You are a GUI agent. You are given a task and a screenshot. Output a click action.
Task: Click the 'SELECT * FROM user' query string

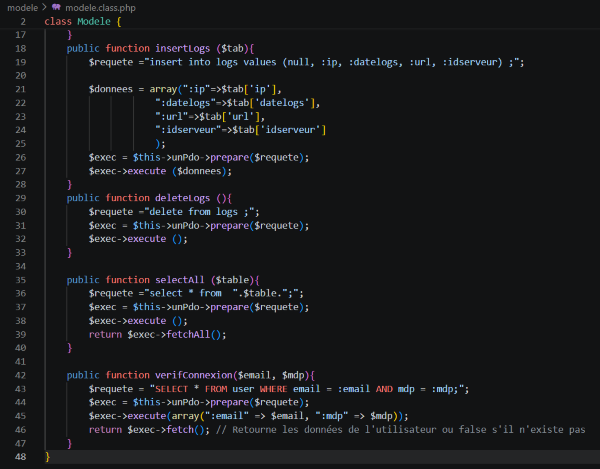pyautogui.click(x=307, y=389)
